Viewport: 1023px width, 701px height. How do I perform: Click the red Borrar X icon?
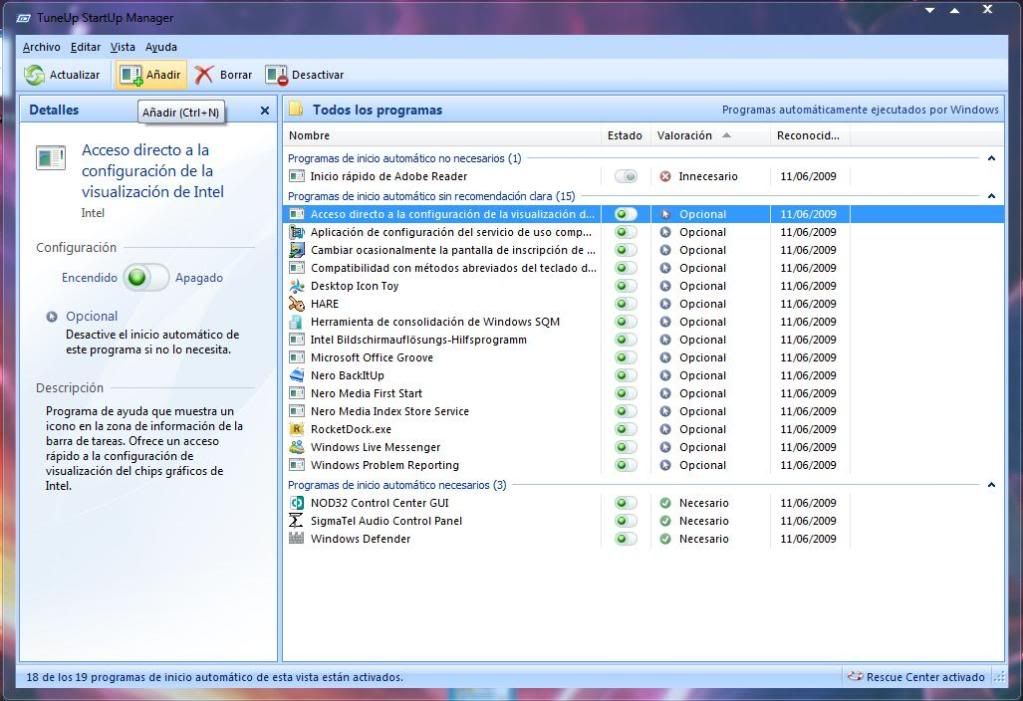[204, 75]
